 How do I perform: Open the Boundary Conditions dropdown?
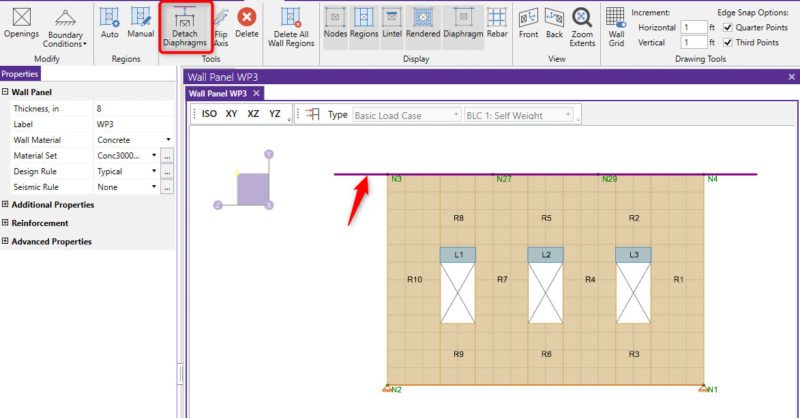coord(68,27)
